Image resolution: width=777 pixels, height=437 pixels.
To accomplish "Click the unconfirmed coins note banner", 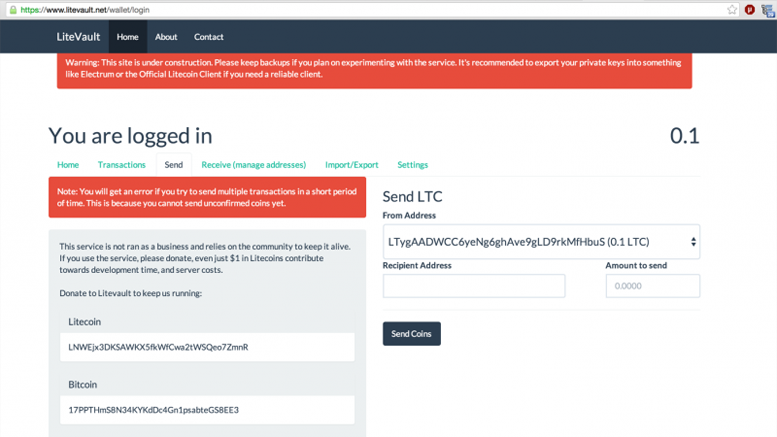I will [207, 197].
